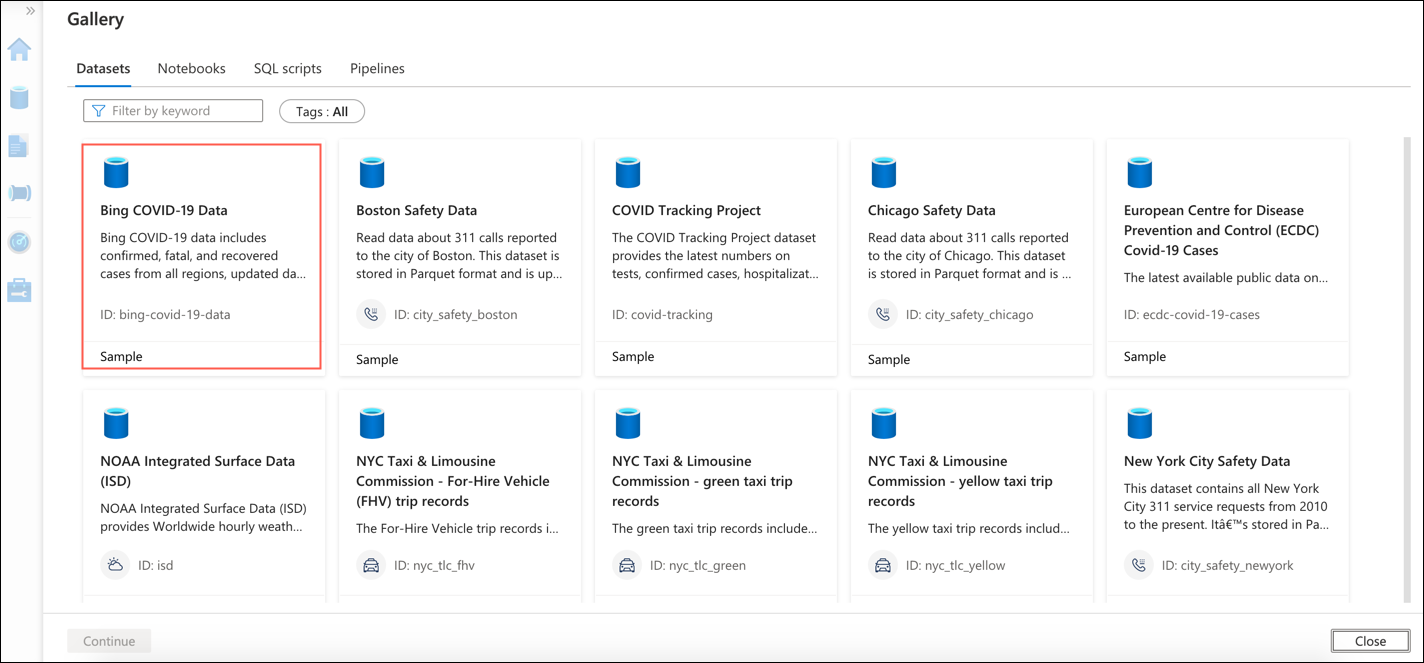Click the phone icon beside city_safety_chicago
The image size is (1424, 663).
883,314
